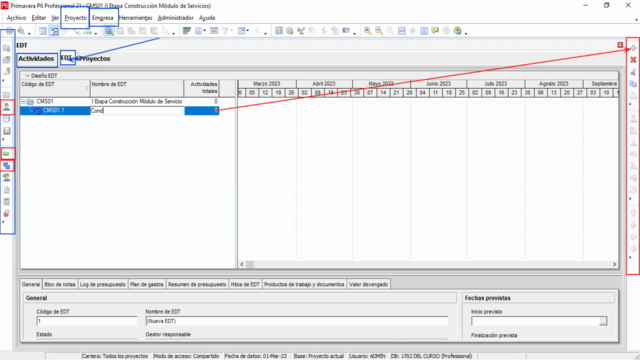Screen dimensions: 640x360
Task: Click the Projects folder sidebar icon
Action: click(7, 95)
